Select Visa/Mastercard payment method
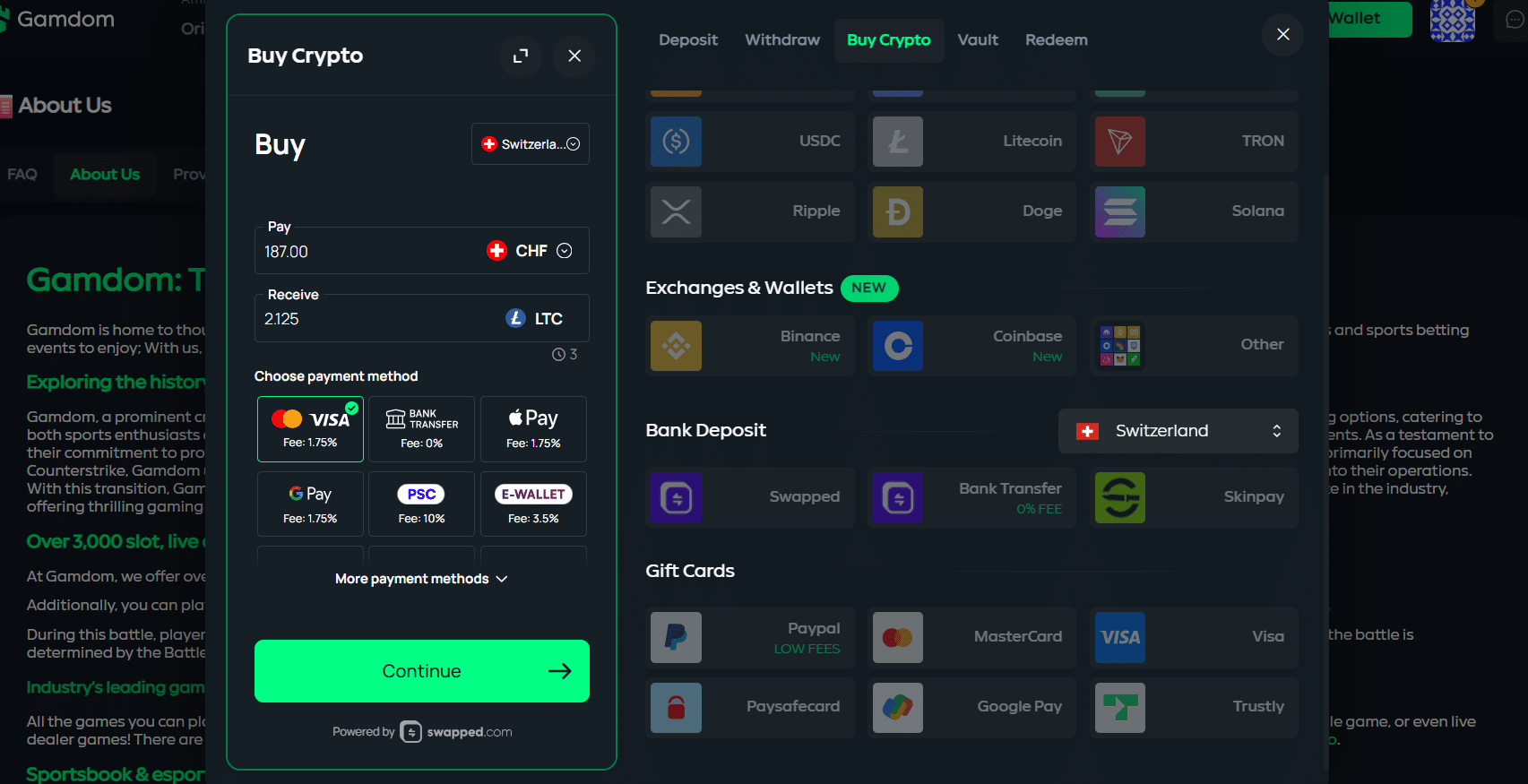The height and width of the screenshot is (784, 1528). (x=310, y=429)
